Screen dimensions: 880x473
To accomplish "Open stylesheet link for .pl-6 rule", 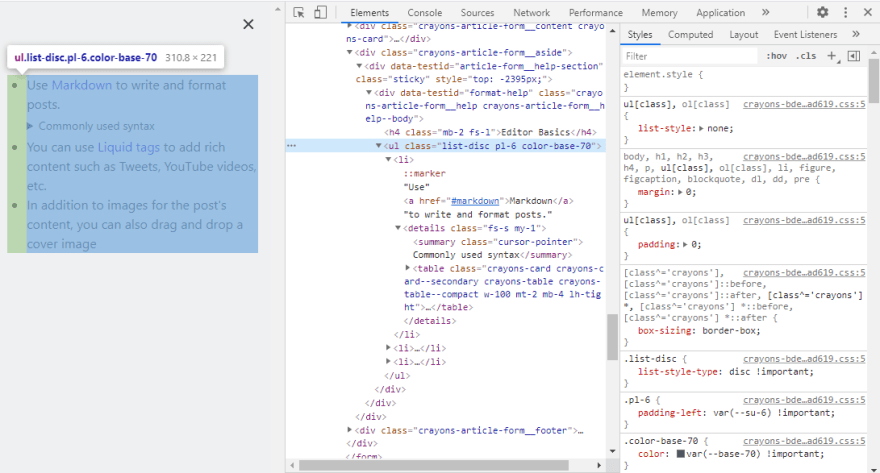I will point(804,399).
